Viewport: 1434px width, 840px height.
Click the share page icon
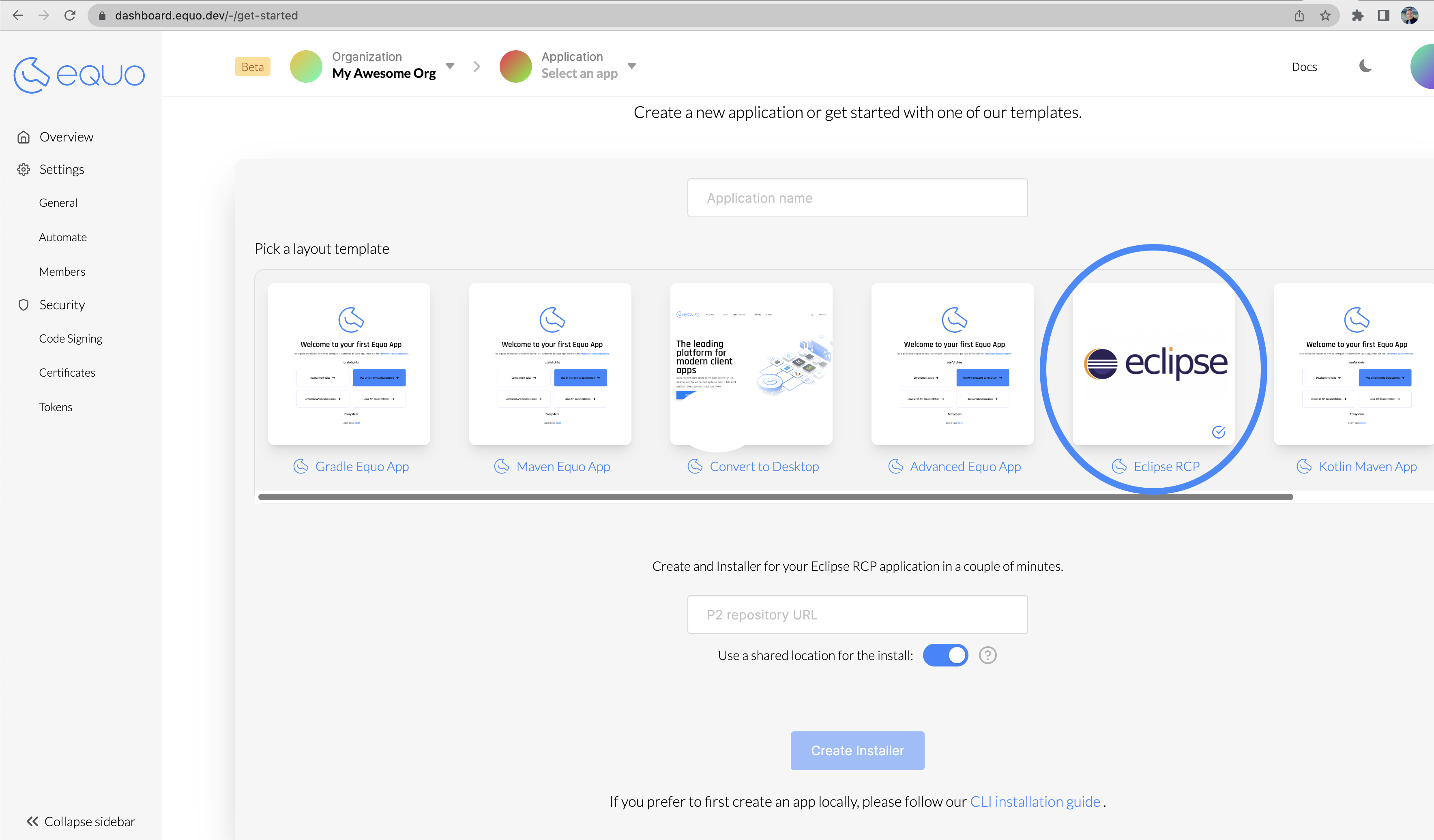tap(1299, 15)
